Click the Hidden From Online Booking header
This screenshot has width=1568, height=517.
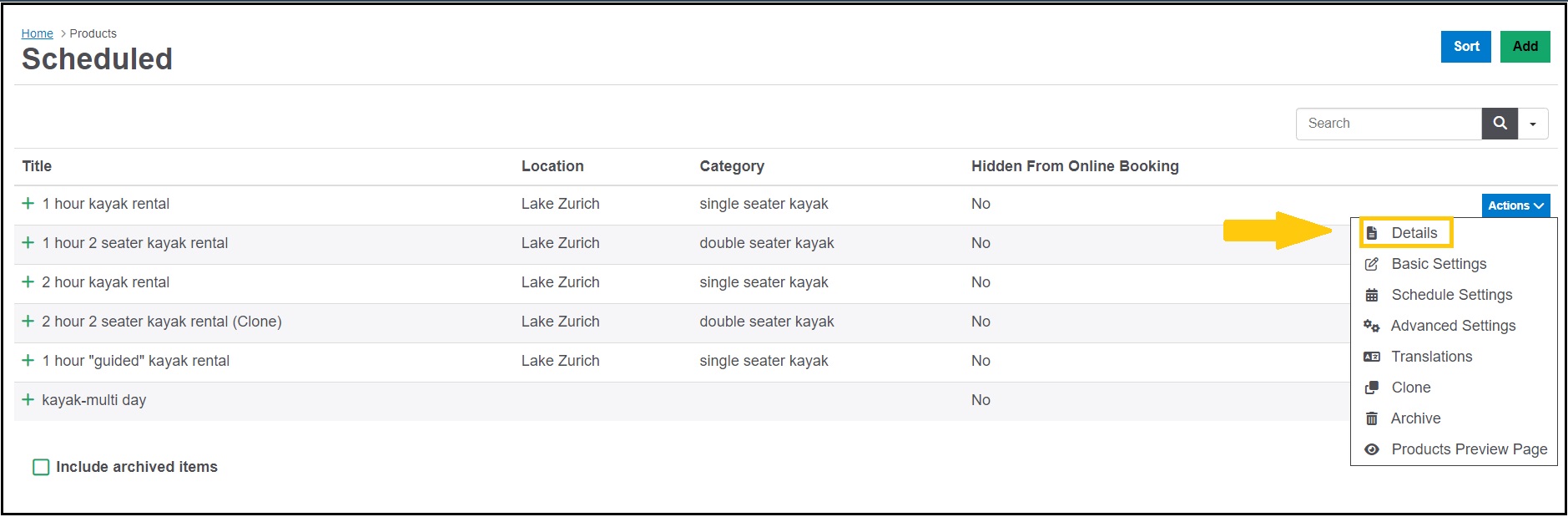[1075, 166]
